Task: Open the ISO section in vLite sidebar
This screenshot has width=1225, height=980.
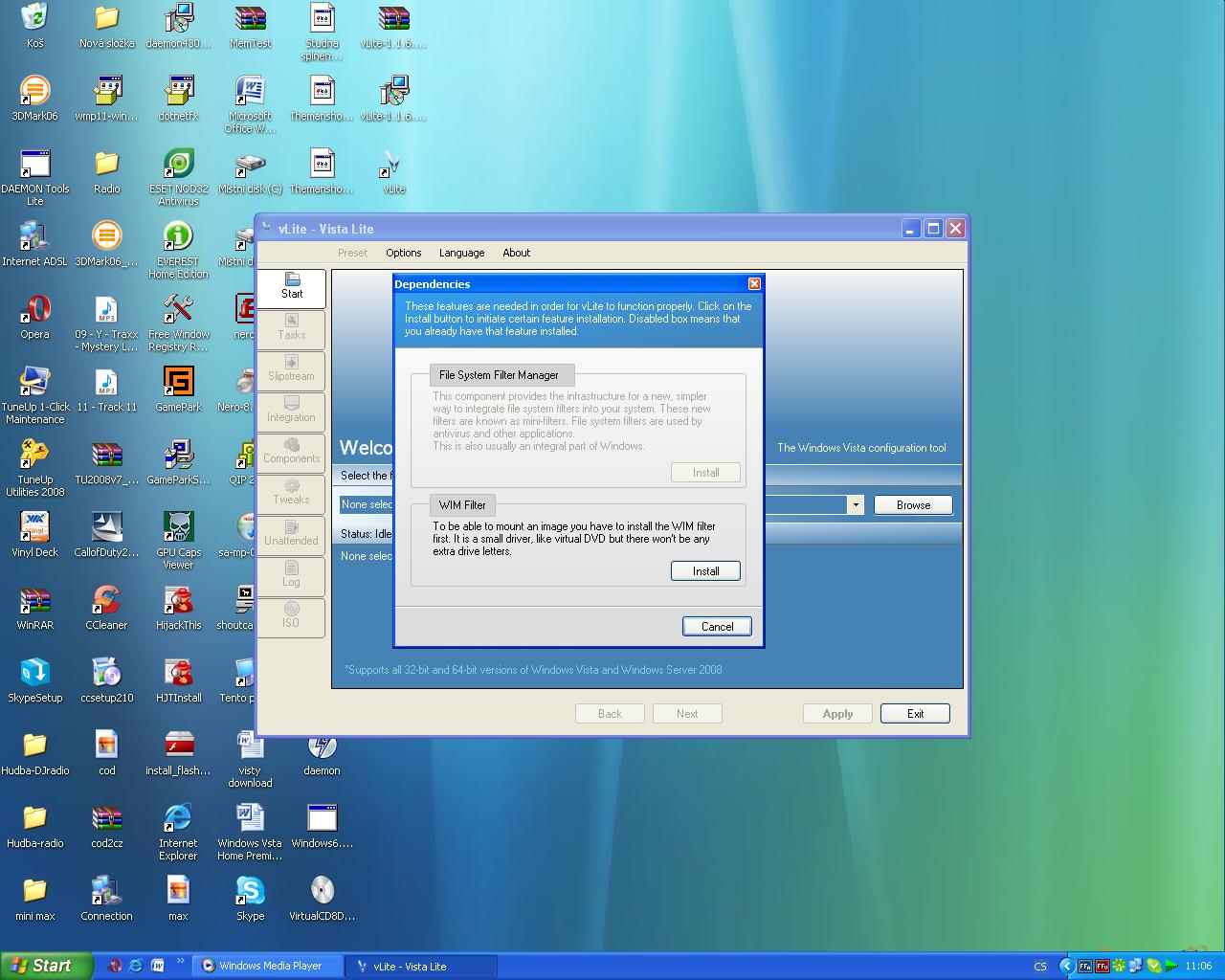Action: click(292, 618)
